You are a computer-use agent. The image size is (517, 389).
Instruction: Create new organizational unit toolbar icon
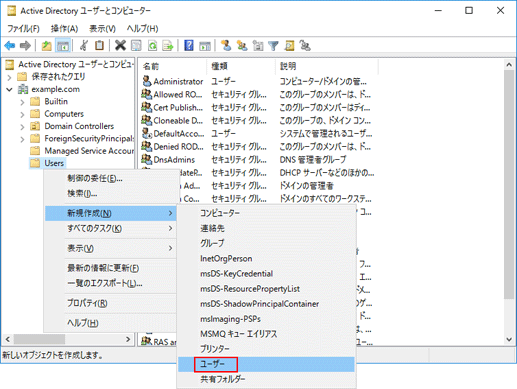258,45
